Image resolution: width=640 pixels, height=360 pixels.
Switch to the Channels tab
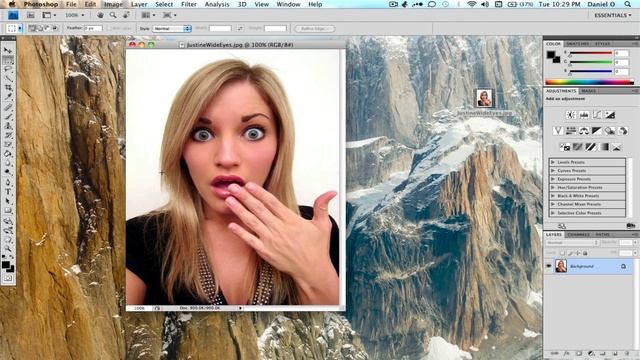578,235
